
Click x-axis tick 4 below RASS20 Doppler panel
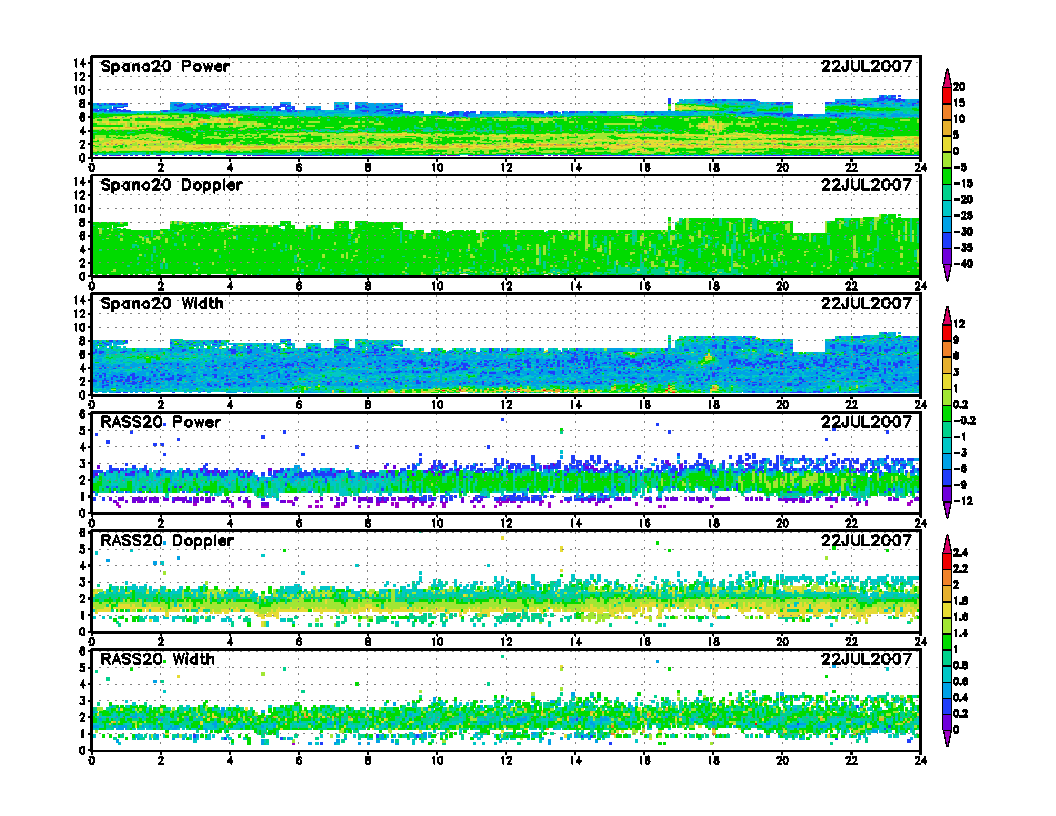[x=230, y=642]
